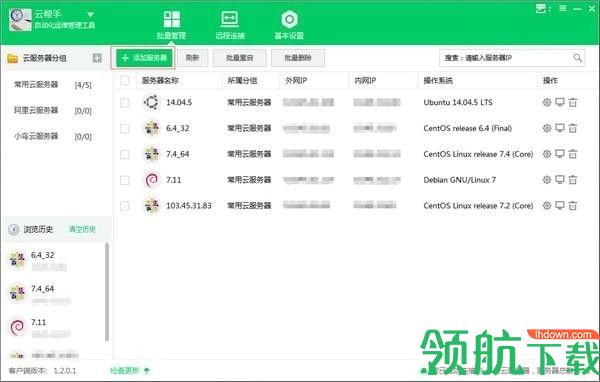Open remote monitor icon for server 14.04.5
This screenshot has height=382, width=600.
point(560,102)
